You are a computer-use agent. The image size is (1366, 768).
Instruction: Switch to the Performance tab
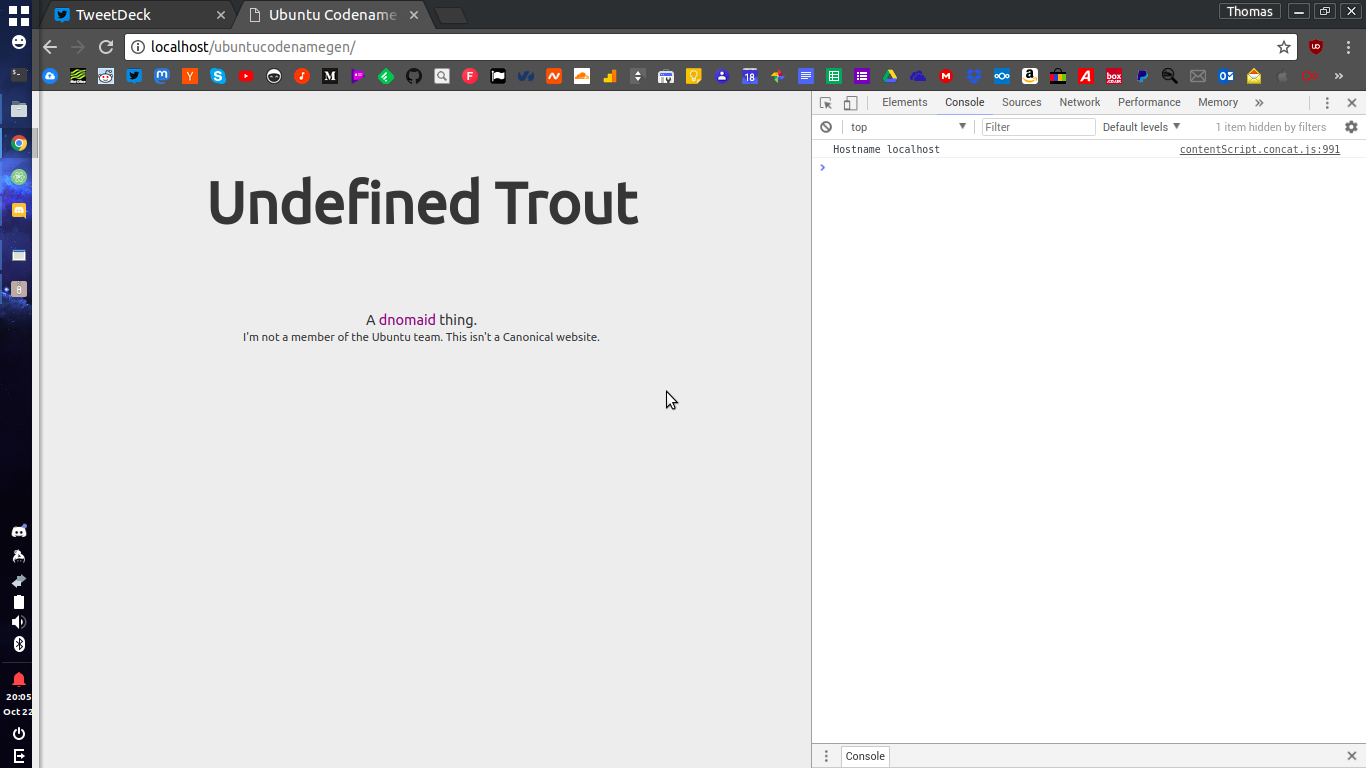coord(1149,103)
